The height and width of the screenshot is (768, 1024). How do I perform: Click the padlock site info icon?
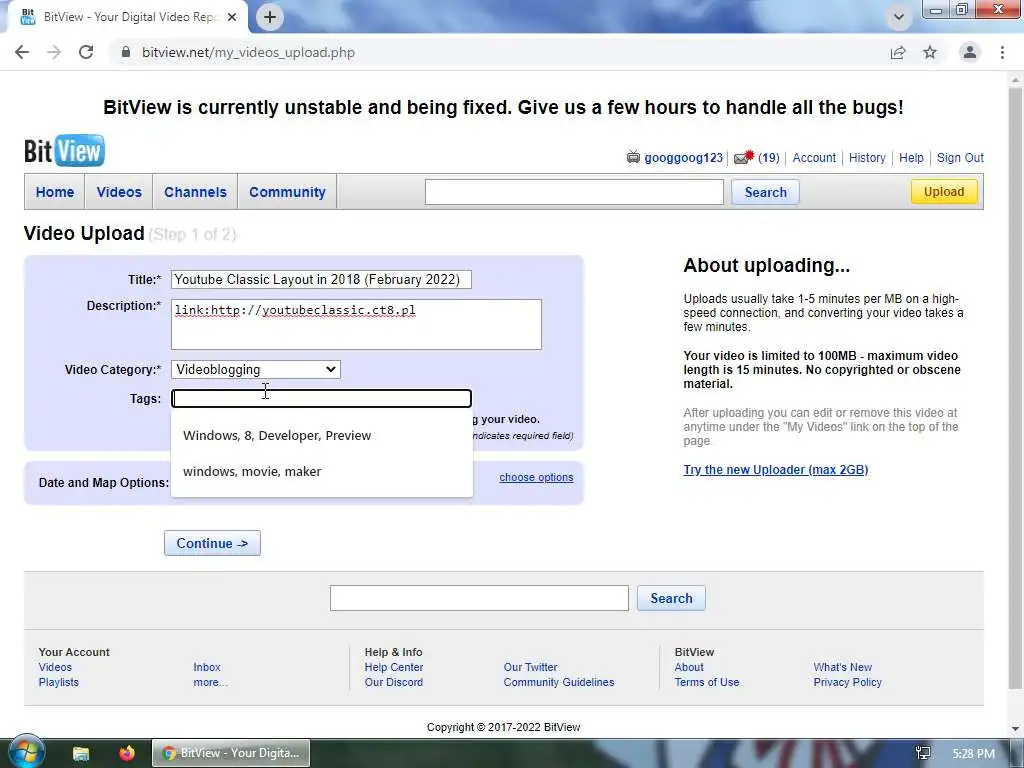click(x=126, y=52)
